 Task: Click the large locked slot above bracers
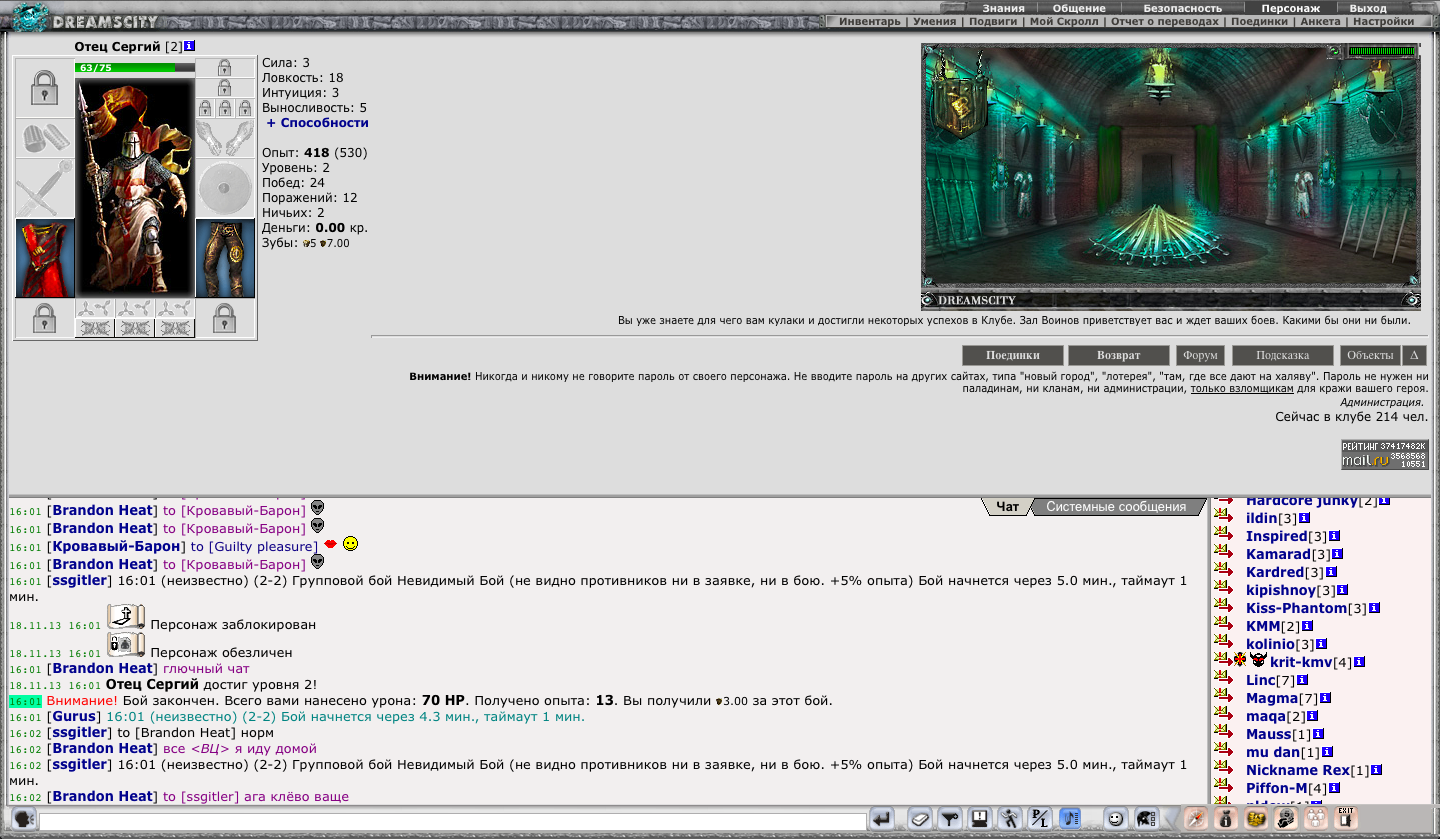[x=44, y=88]
